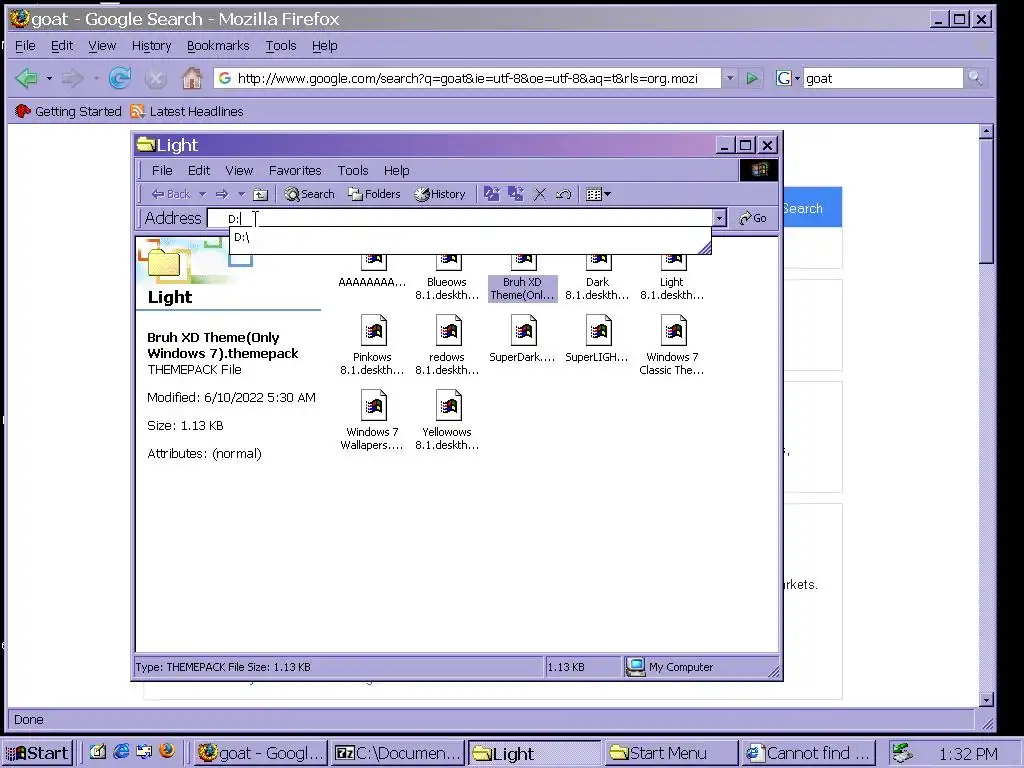Open the Help menu in Light window

396,170
